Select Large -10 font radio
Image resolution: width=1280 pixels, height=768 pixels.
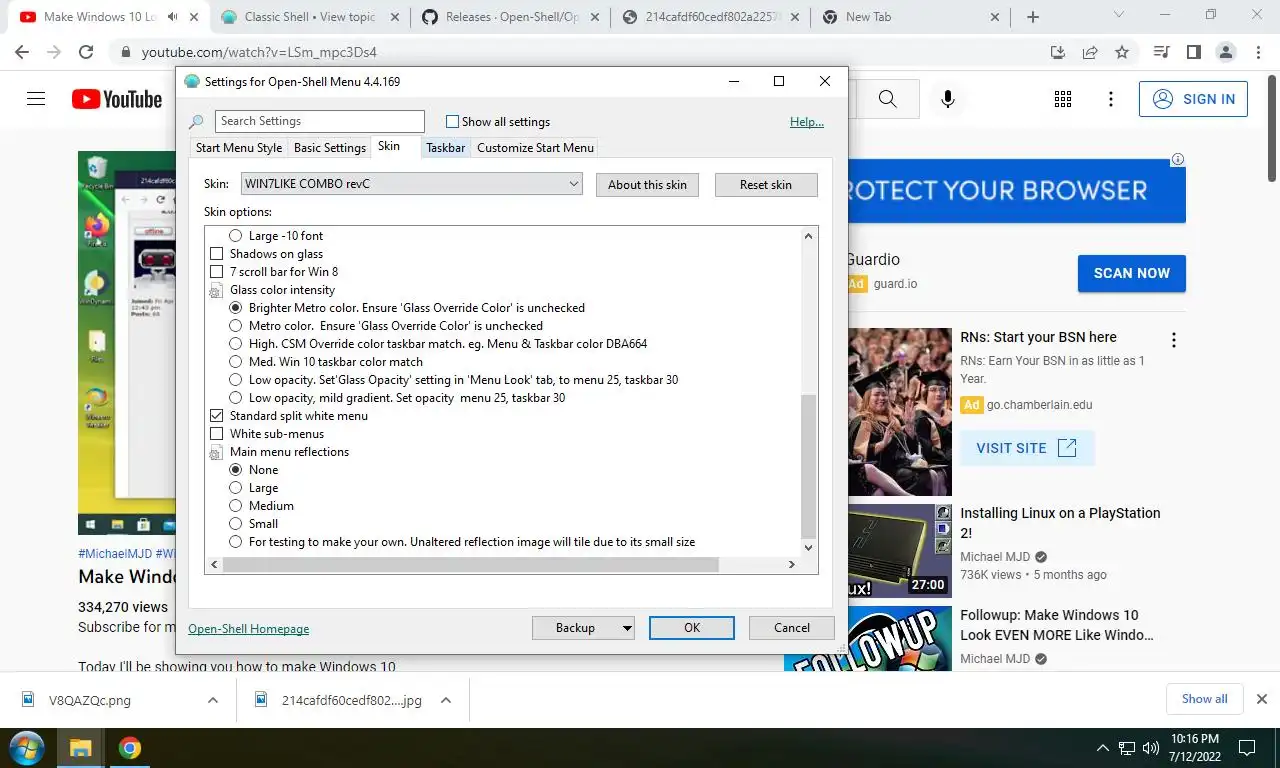[236, 236]
